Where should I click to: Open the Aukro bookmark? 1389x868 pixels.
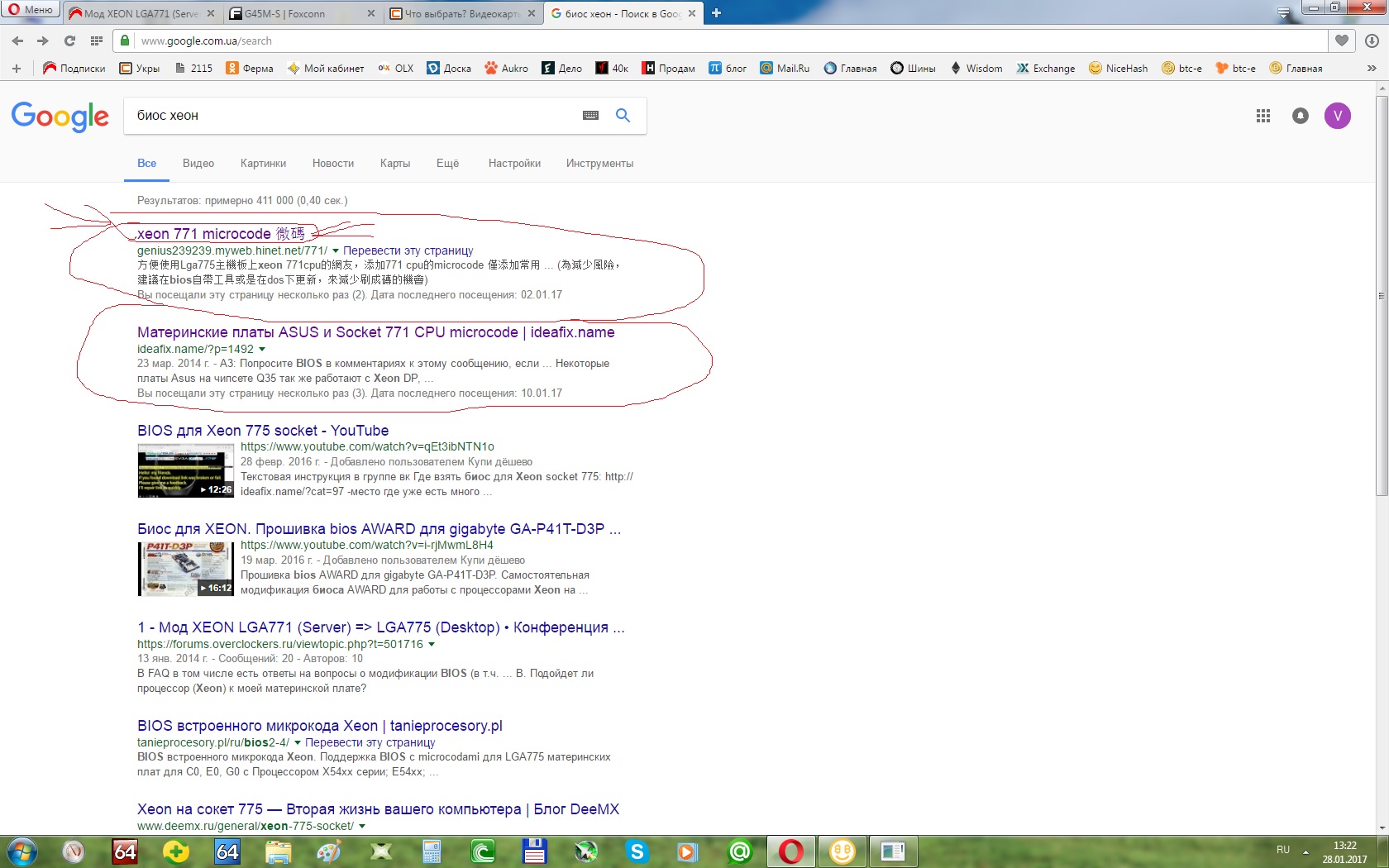pos(507,69)
